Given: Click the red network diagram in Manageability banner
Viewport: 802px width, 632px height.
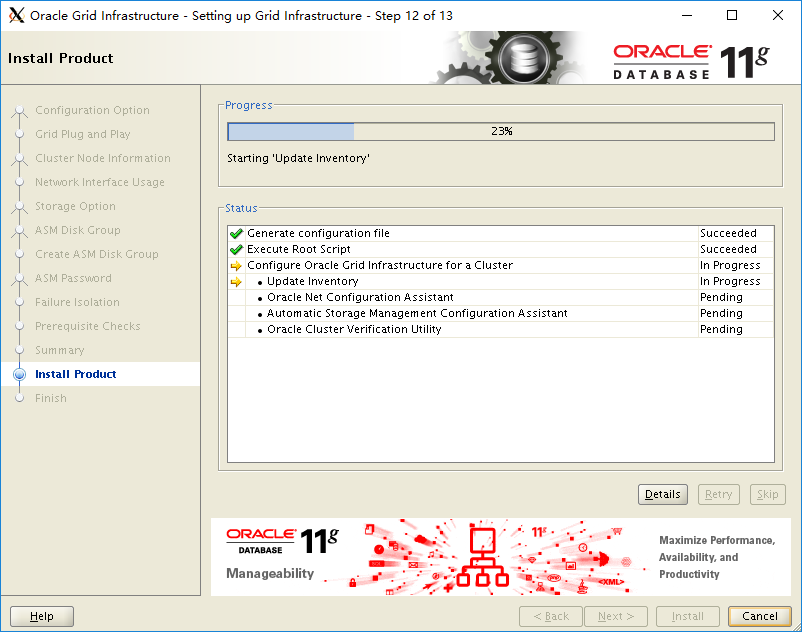Looking at the screenshot, I should [x=482, y=557].
